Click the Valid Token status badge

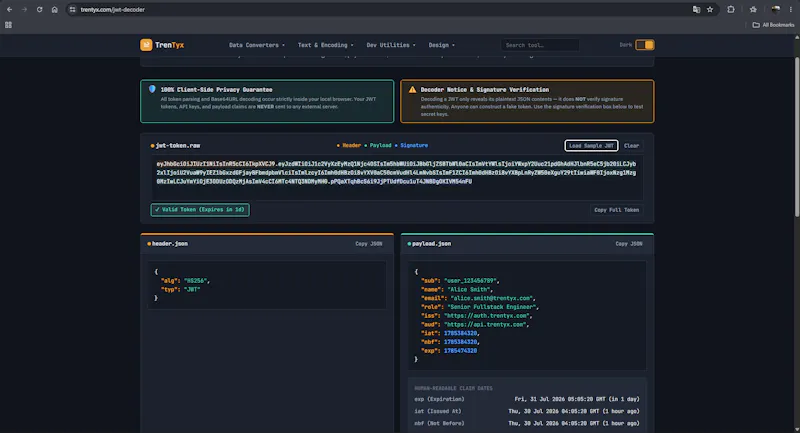200,210
